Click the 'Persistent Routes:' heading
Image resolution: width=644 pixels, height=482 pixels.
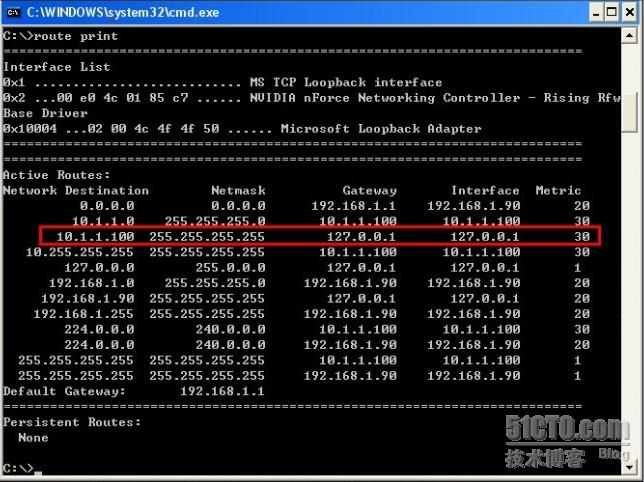tap(72, 422)
